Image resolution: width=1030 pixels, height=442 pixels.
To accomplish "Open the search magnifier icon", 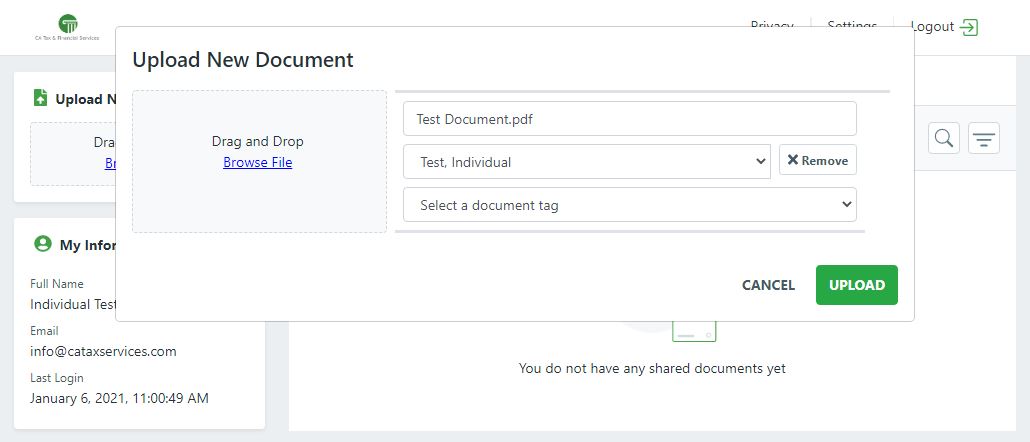I will (x=944, y=139).
